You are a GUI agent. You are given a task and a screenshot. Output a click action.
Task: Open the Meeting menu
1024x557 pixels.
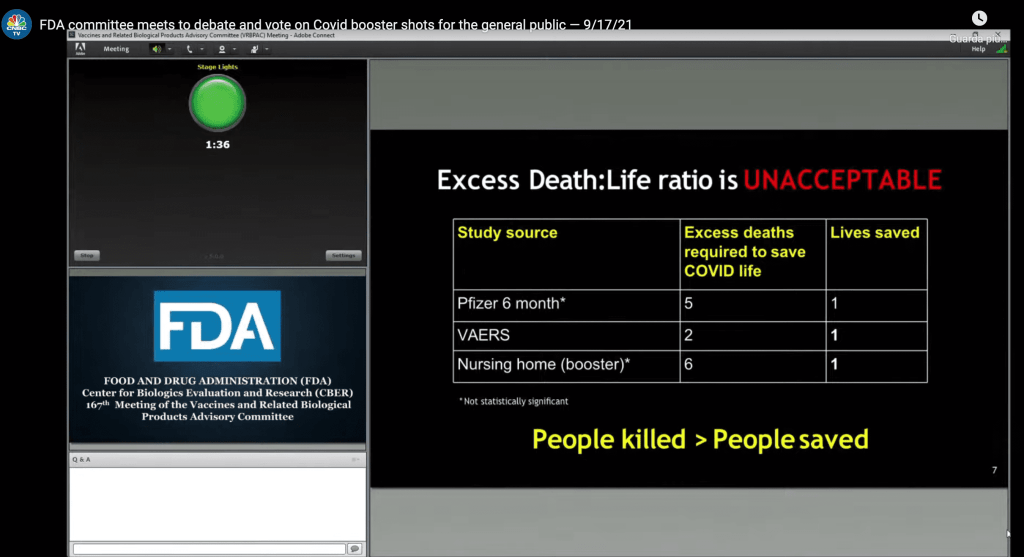[116, 49]
